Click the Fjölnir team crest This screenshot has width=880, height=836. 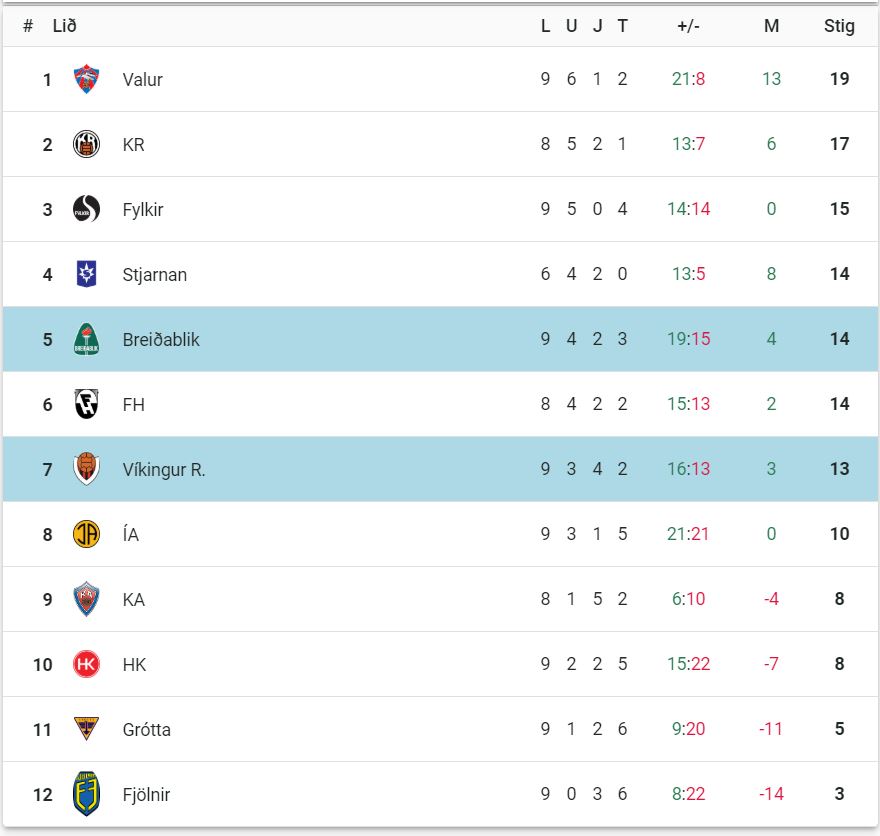87,794
